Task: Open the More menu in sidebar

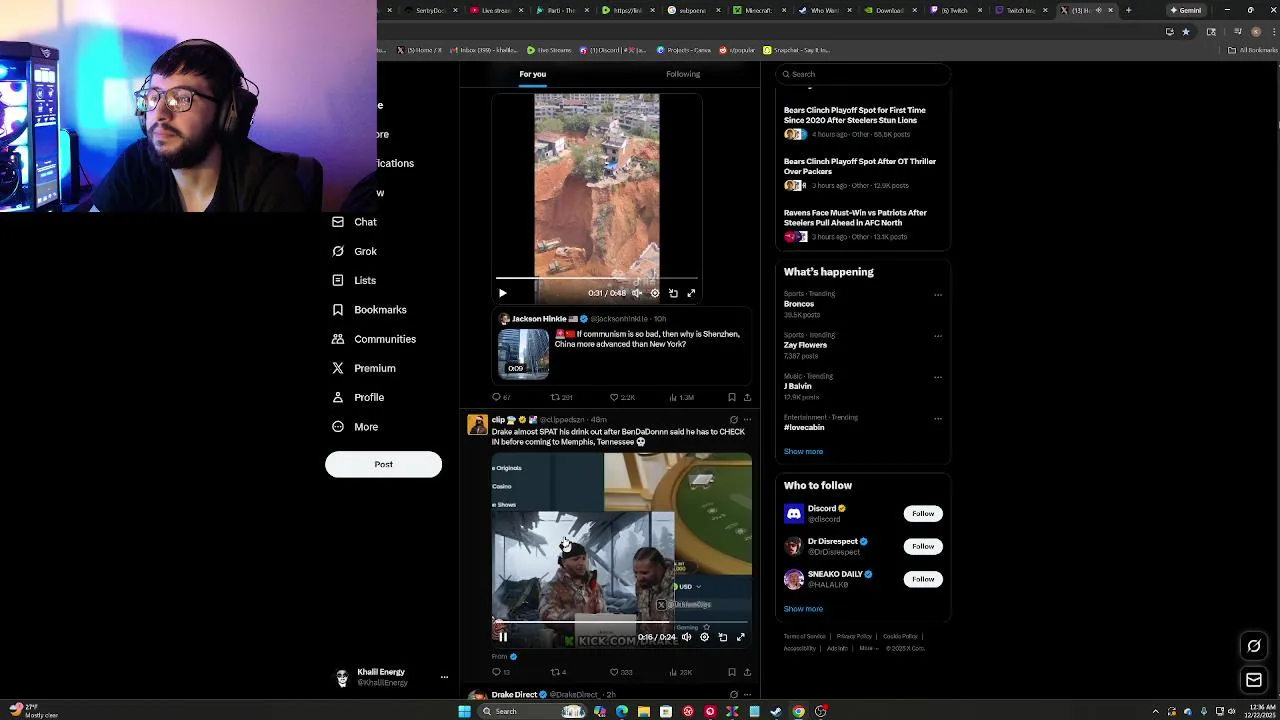Action: tap(355, 427)
